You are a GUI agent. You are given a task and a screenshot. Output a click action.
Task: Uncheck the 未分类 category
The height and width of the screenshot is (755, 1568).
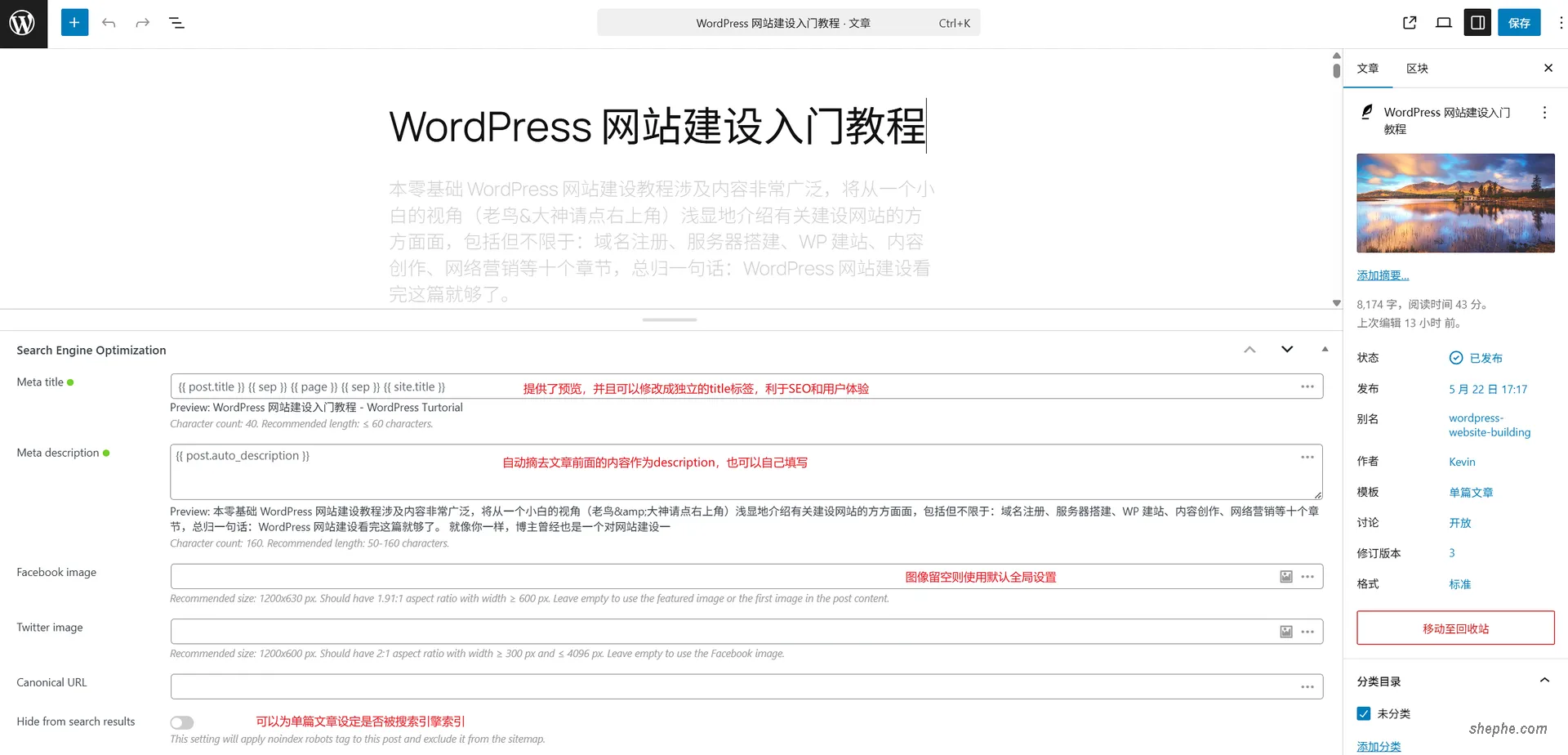click(1363, 713)
